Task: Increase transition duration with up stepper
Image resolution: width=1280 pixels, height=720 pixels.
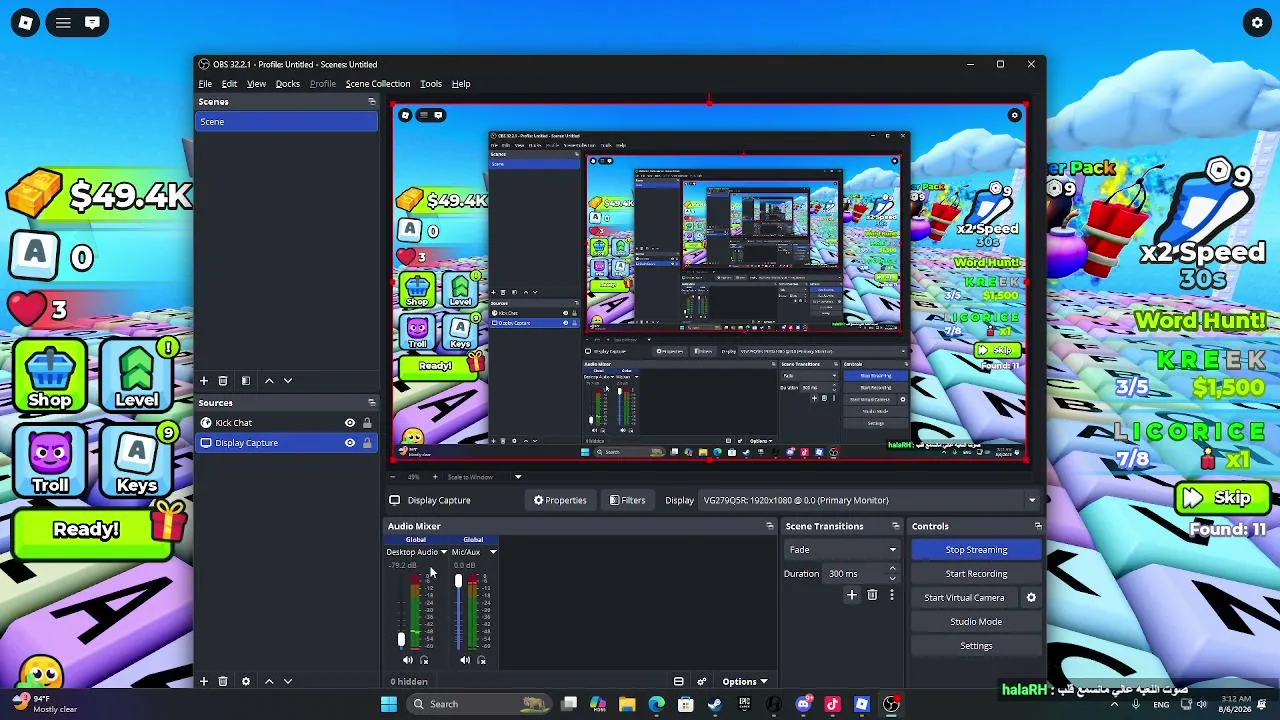Action: click(x=892, y=569)
